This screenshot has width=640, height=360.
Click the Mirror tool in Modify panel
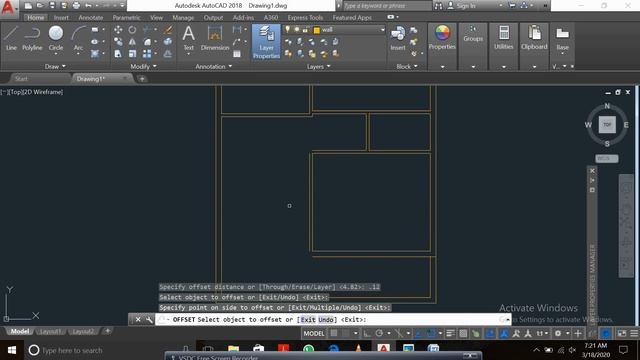pyautogui.click(x=132, y=42)
